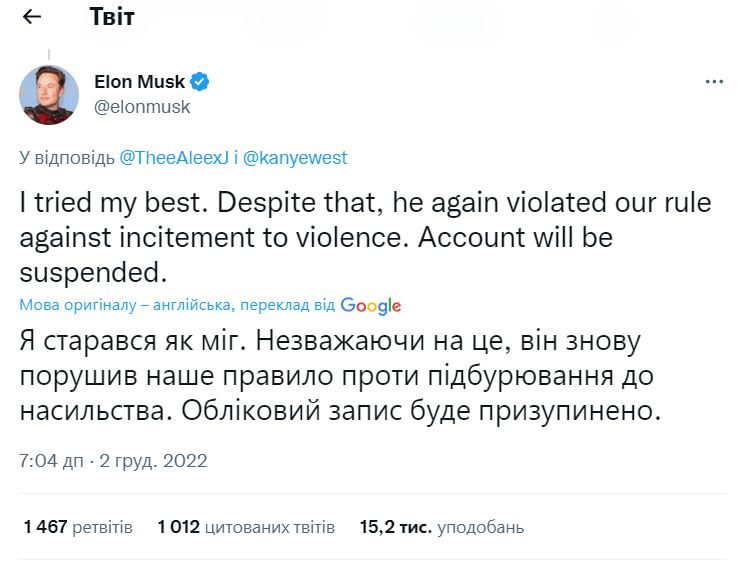View the 1 012 цитованих твітів
The height and width of the screenshot is (562, 739).
246,527
